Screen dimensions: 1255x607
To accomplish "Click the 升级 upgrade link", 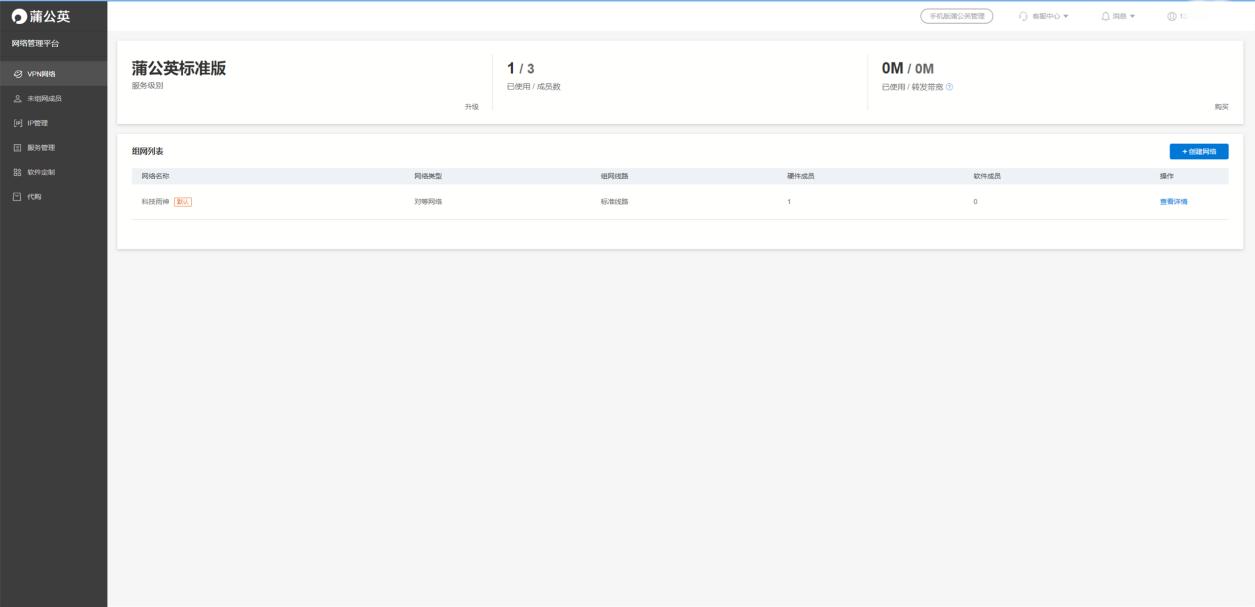I will [472, 107].
